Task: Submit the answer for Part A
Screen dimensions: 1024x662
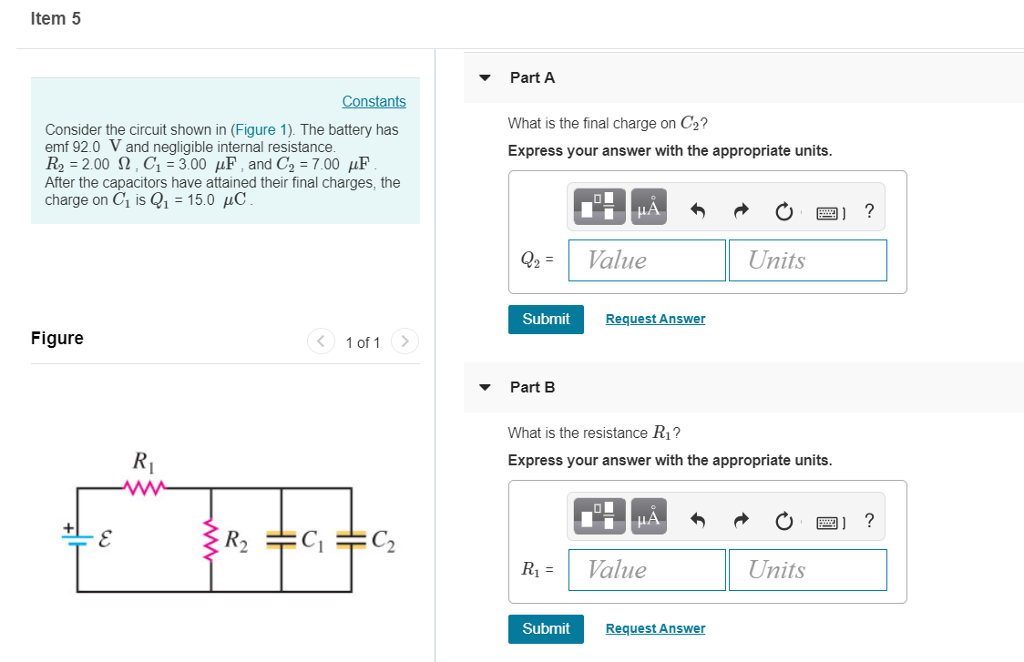Action: pos(545,319)
